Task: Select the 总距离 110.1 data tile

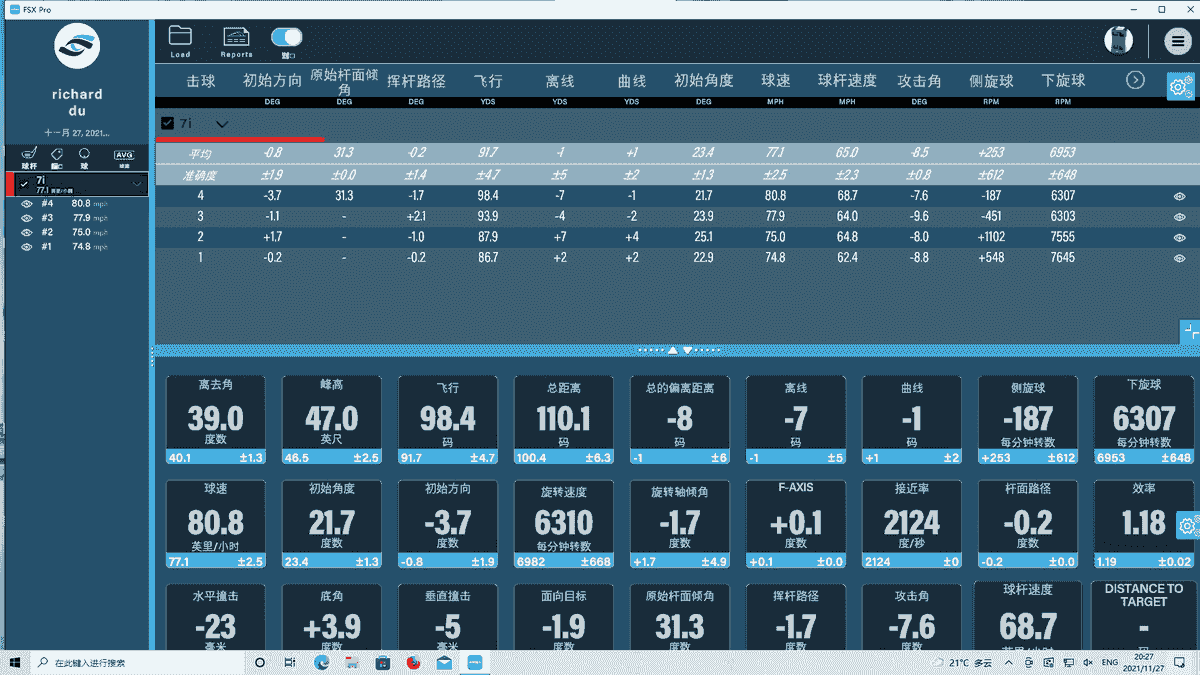Action: (564, 420)
